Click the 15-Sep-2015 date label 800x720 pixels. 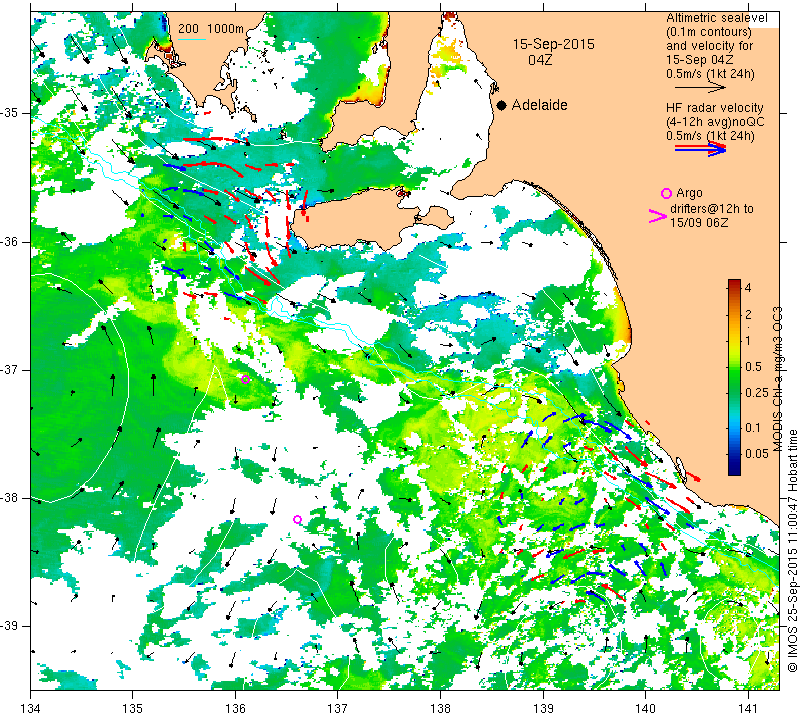[x=554, y=44]
